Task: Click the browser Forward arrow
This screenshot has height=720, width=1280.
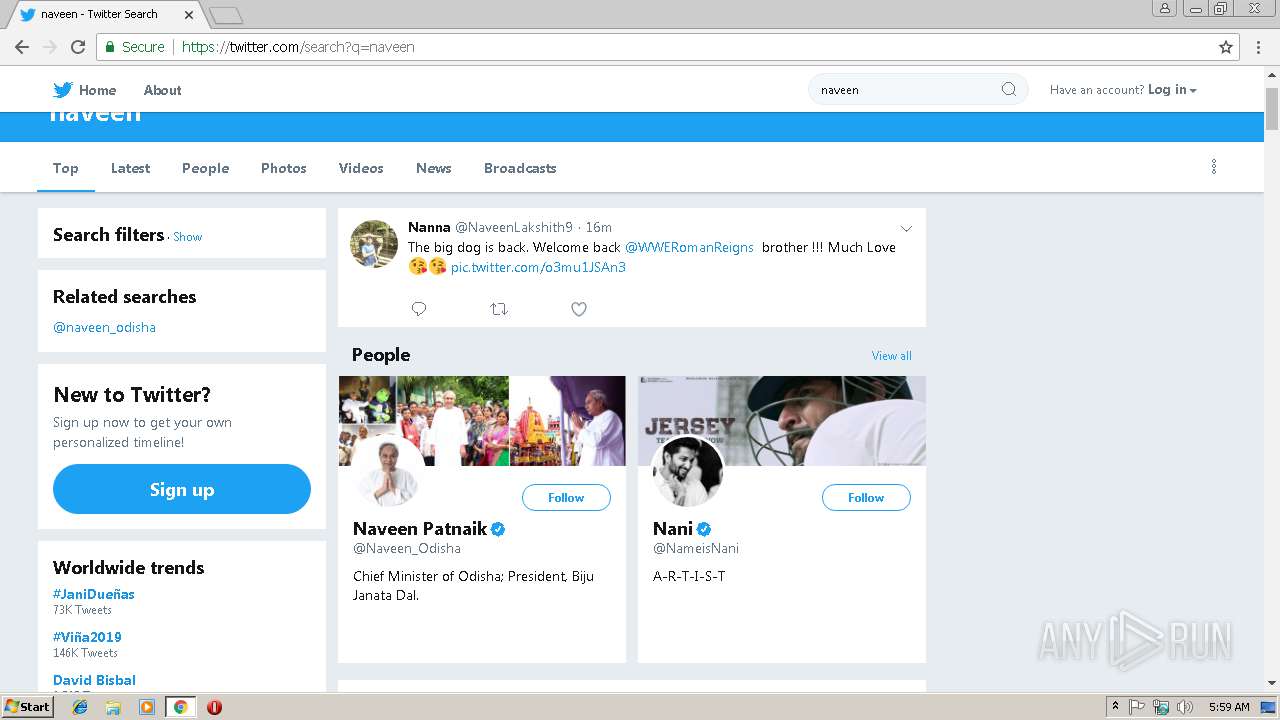Action: click(x=50, y=47)
